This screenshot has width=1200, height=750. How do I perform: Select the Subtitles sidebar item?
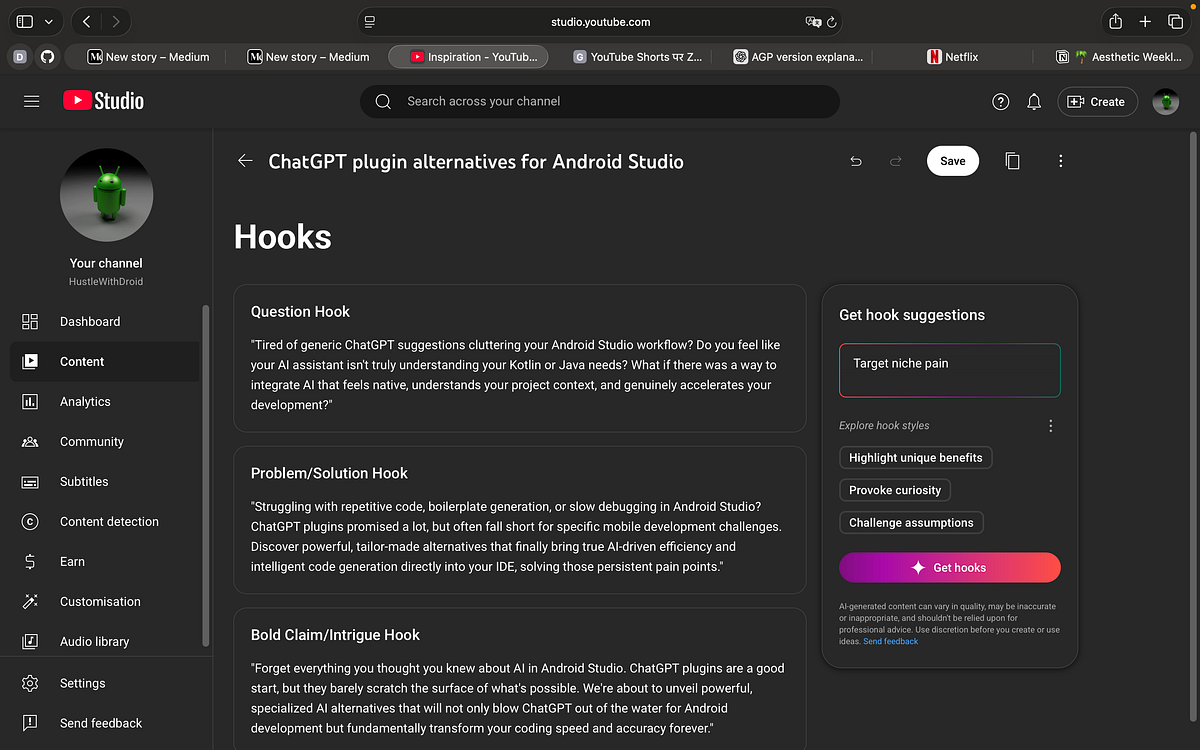pyautogui.click(x=84, y=481)
